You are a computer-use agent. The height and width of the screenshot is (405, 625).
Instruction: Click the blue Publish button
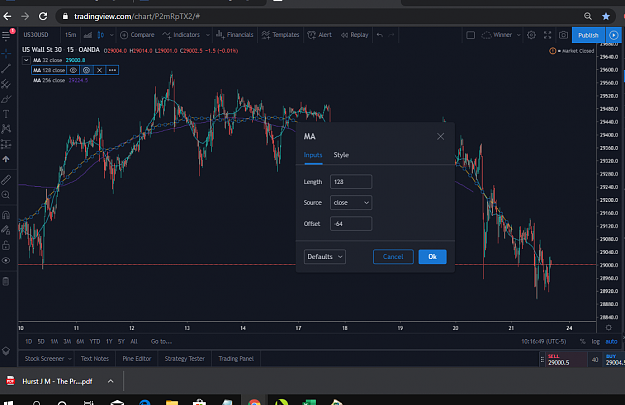tap(588, 35)
